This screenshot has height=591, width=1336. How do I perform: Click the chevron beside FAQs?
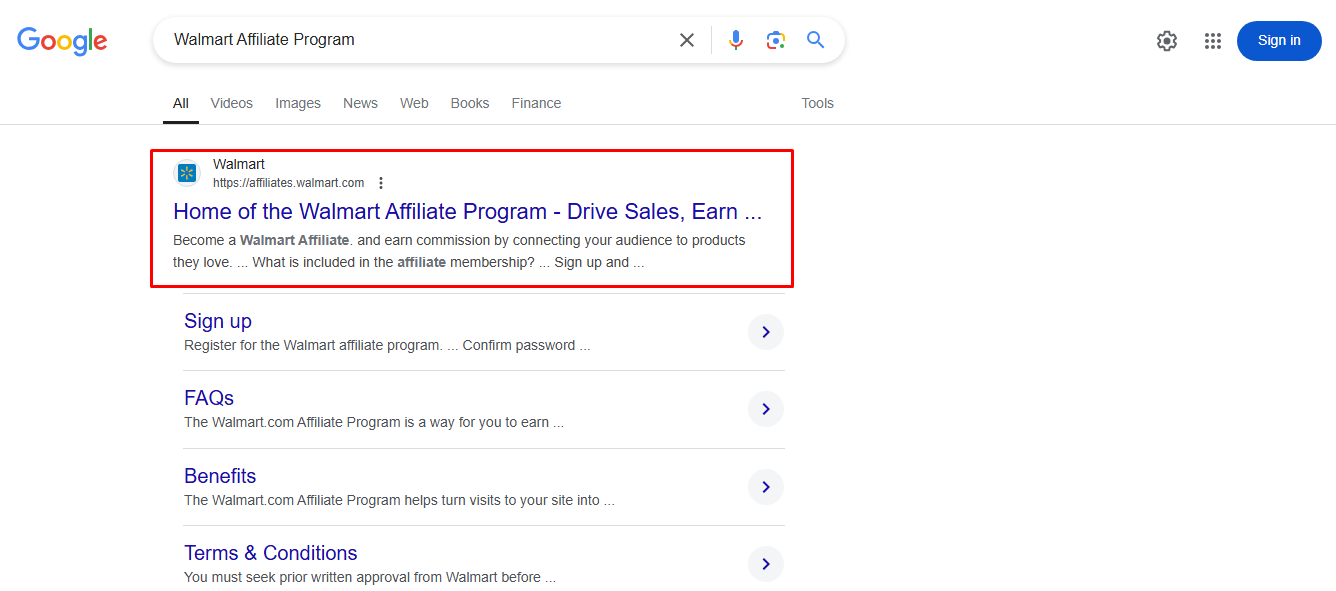[x=766, y=409]
